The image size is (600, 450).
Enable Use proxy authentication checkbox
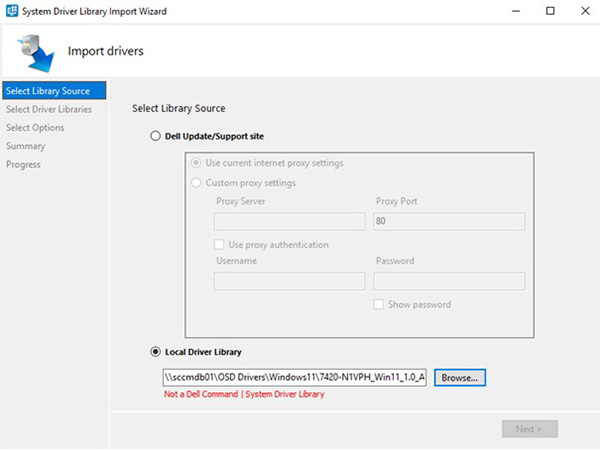pyautogui.click(x=220, y=245)
